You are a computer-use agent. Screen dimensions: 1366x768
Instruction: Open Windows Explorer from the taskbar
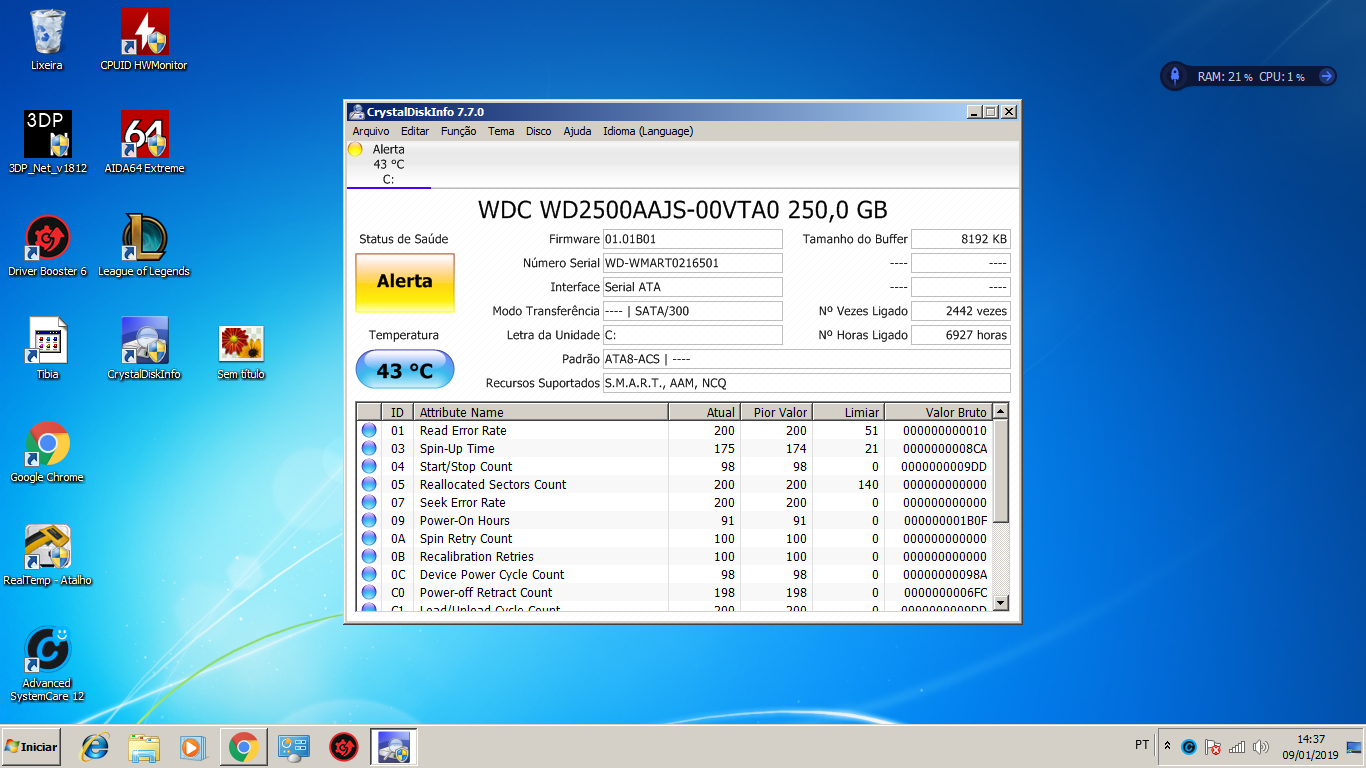[x=144, y=746]
